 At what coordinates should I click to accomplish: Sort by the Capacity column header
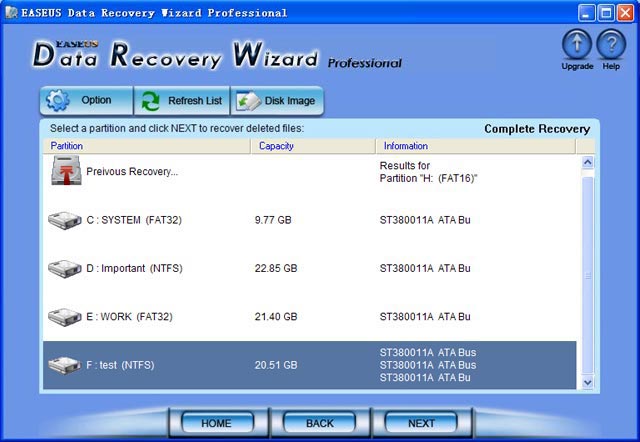313,146
